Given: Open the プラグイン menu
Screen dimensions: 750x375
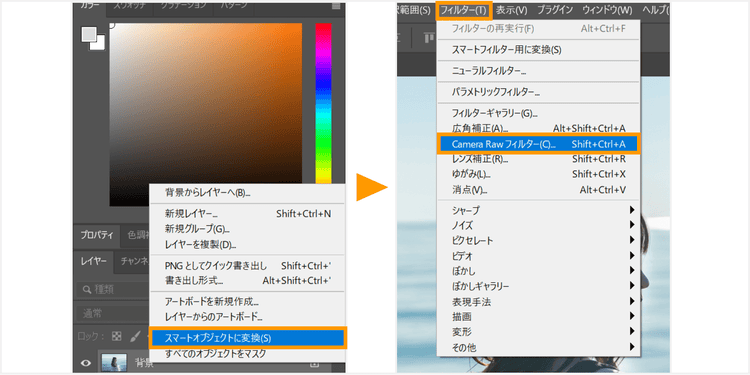Looking at the screenshot, I should pyautogui.click(x=555, y=10).
